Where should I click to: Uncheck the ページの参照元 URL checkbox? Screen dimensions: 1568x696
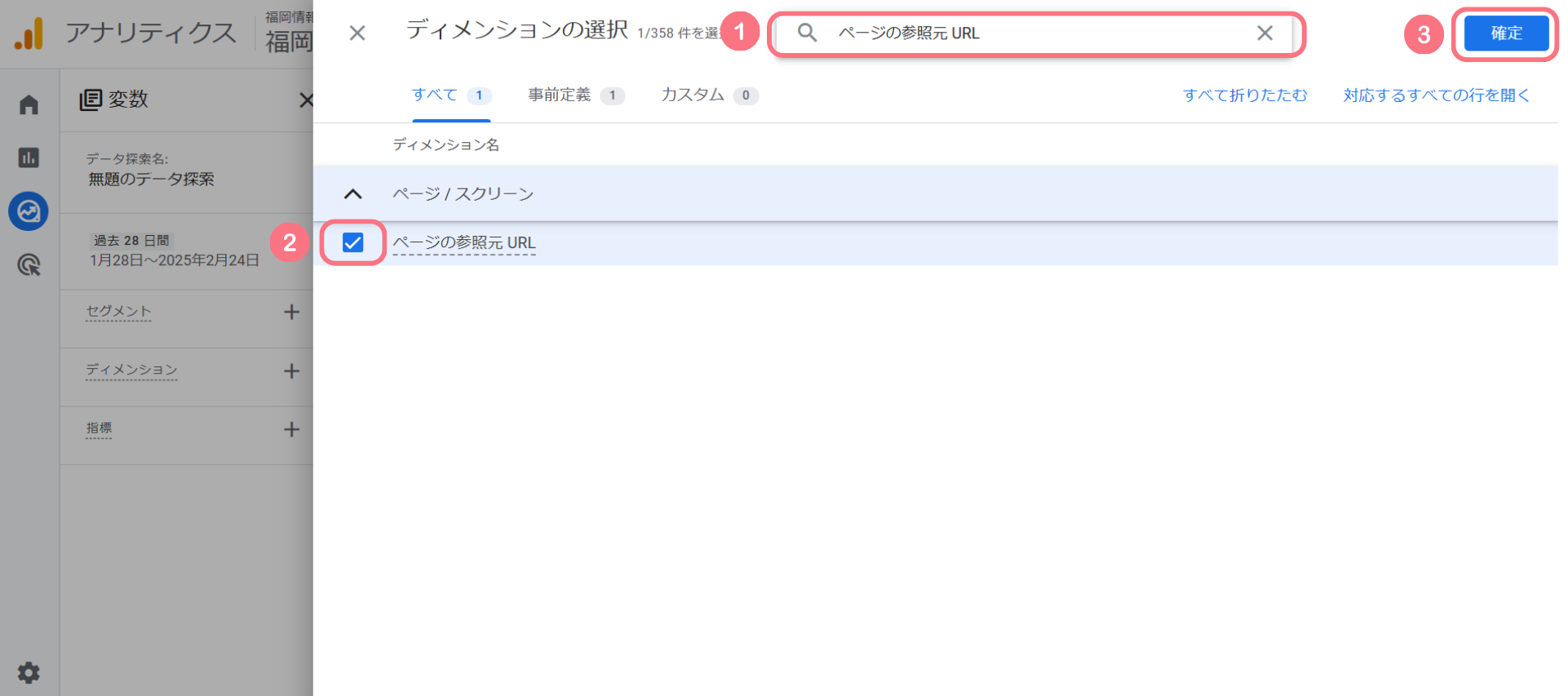[x=352, y=242]
